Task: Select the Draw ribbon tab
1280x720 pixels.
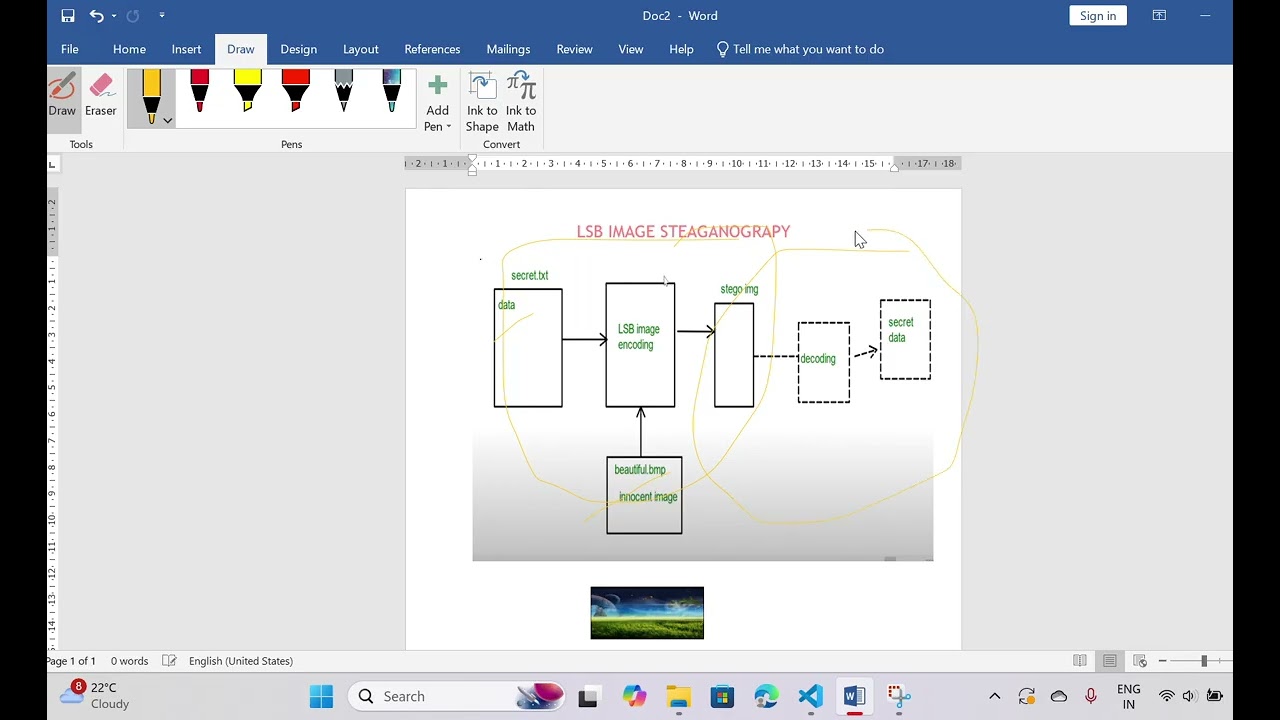Action: (240, 49)
